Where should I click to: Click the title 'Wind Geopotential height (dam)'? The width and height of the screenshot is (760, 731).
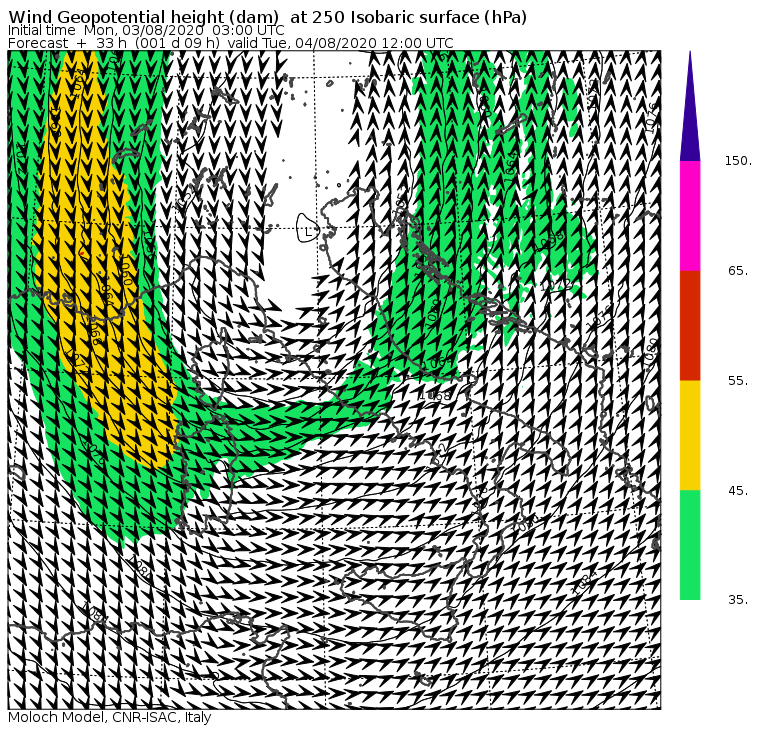click(143, 17)
